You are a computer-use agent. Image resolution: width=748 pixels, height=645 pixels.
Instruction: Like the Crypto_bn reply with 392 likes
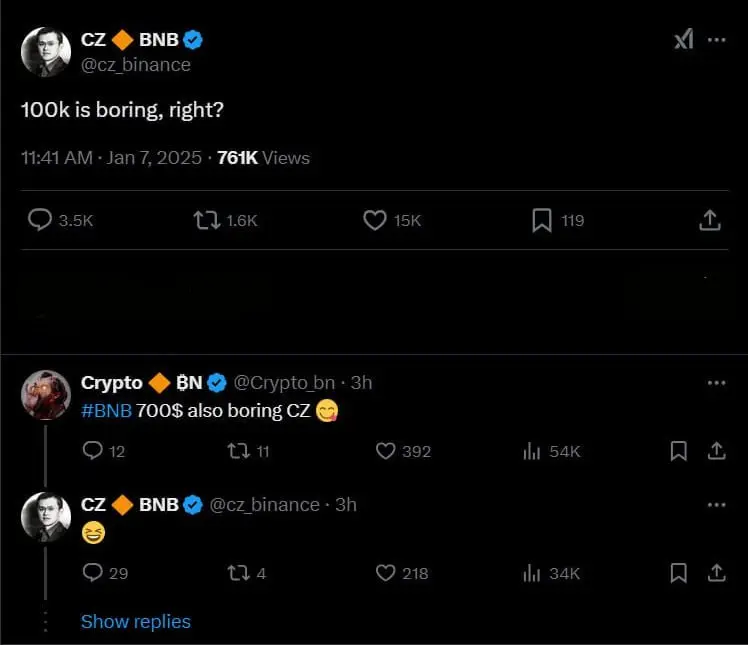click(x=386, y=451)
